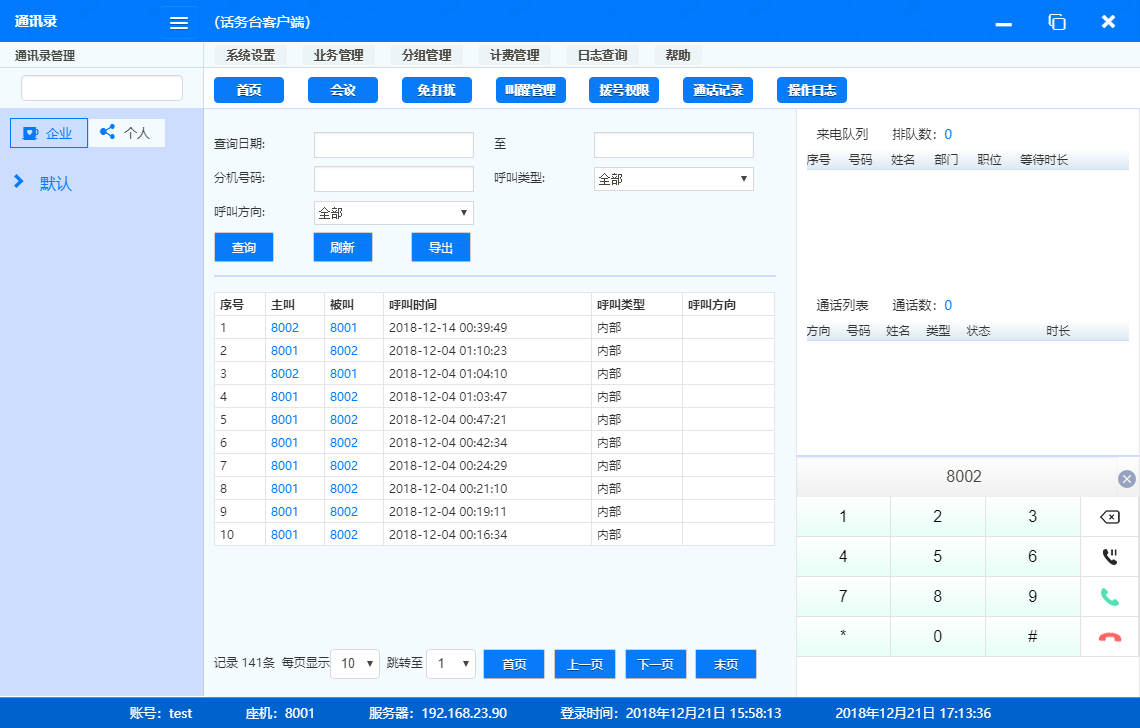Click the 末页 button

(726, 664)
